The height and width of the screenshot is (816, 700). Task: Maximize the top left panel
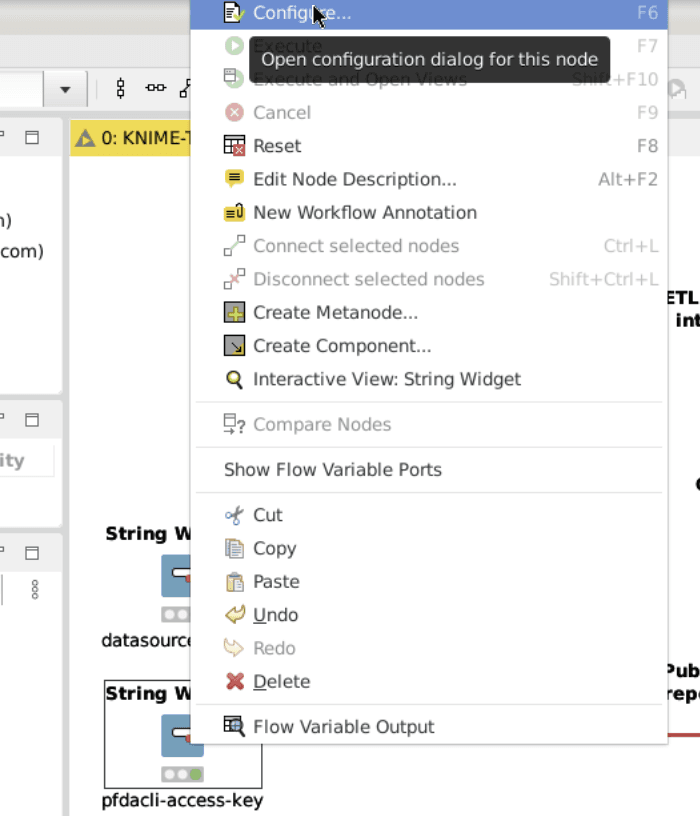pos(32,137)
